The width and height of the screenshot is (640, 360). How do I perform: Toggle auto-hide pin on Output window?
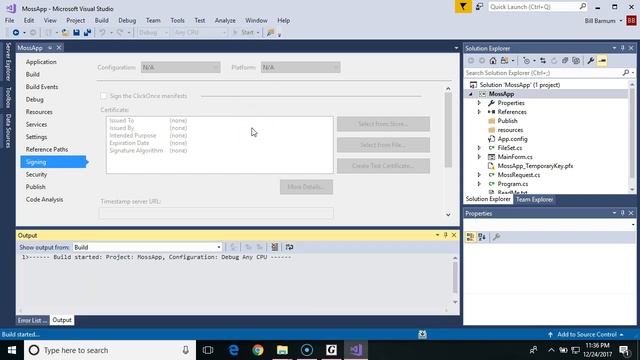pos(446,235)
